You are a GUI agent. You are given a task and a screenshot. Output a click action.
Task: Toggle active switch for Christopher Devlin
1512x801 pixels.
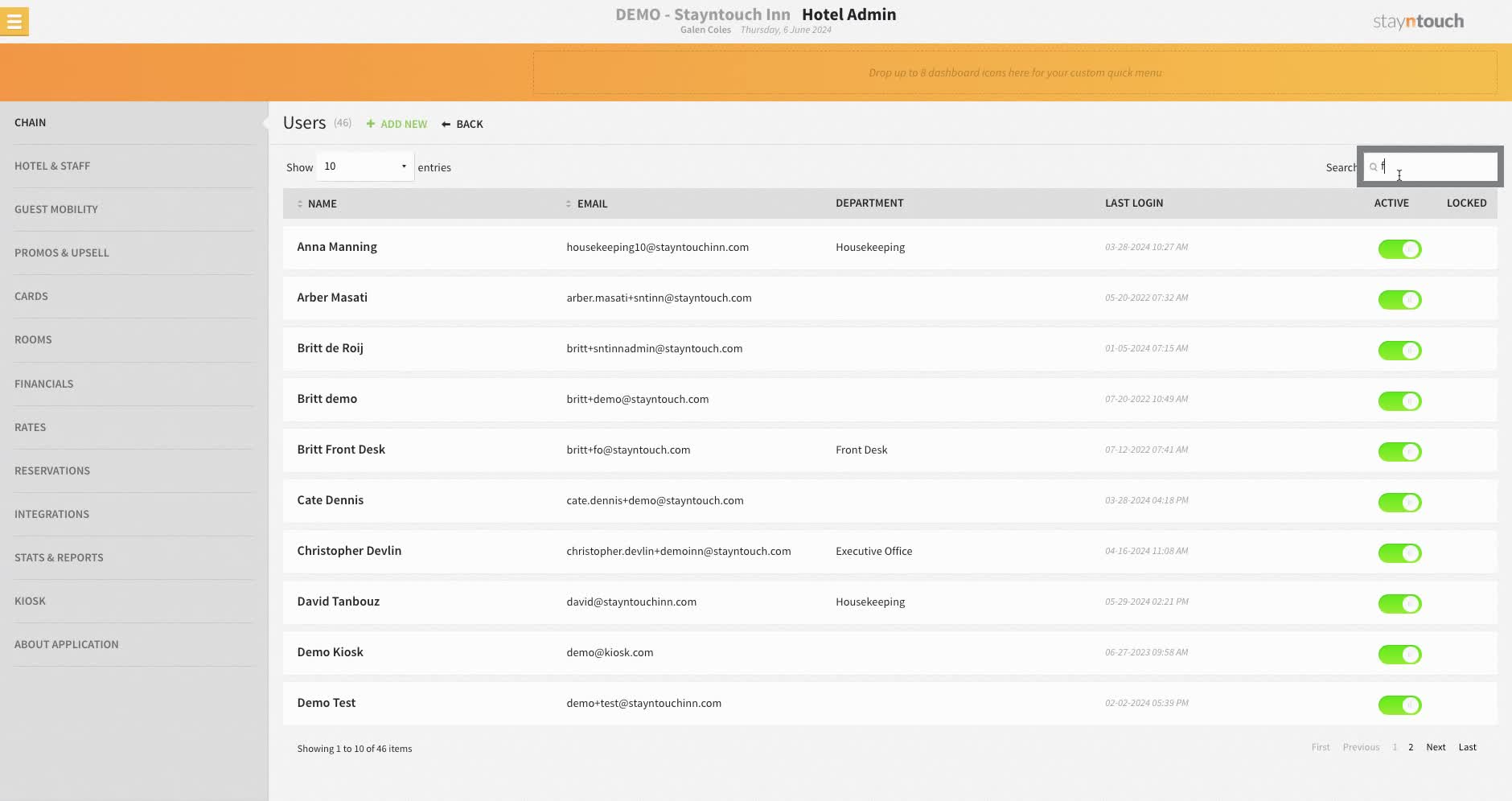point(1399,553)
